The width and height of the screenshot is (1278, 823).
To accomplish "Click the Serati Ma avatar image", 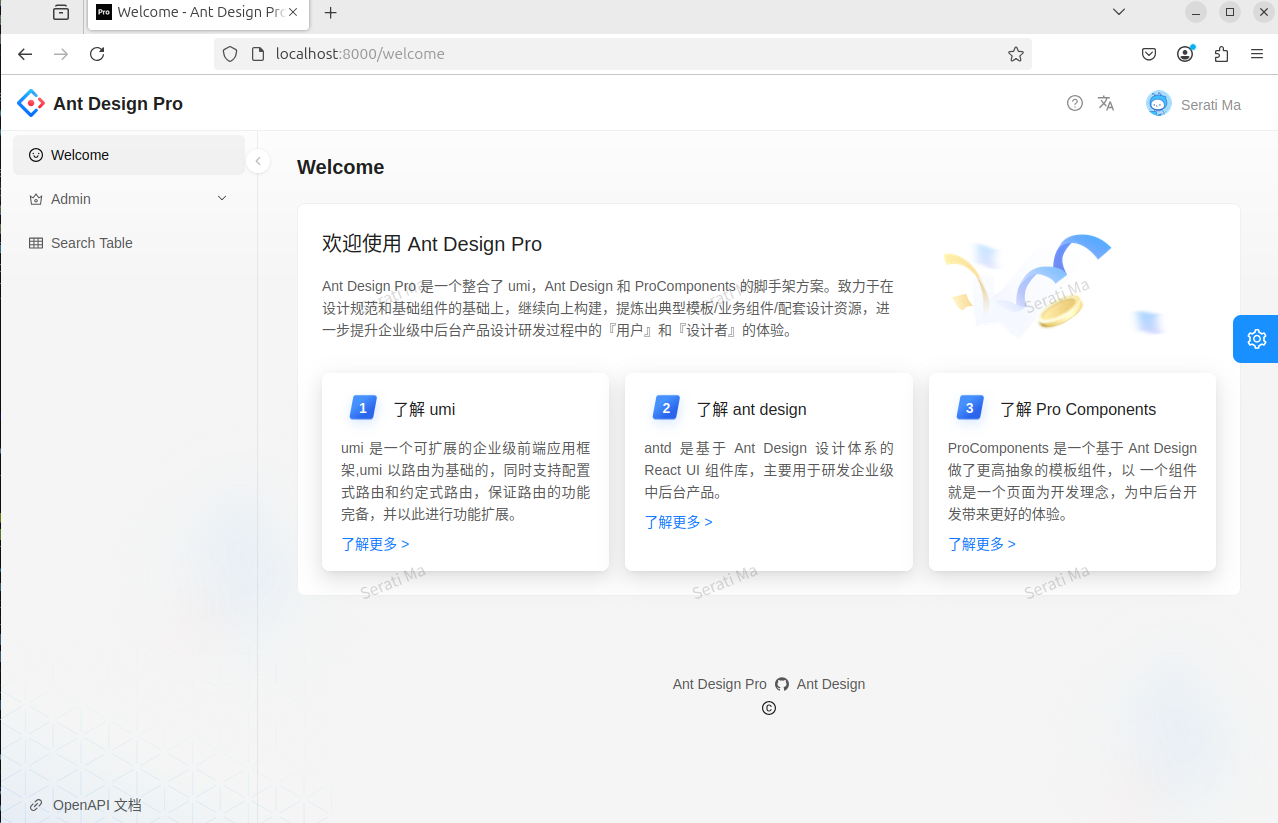I will 1159,104.
